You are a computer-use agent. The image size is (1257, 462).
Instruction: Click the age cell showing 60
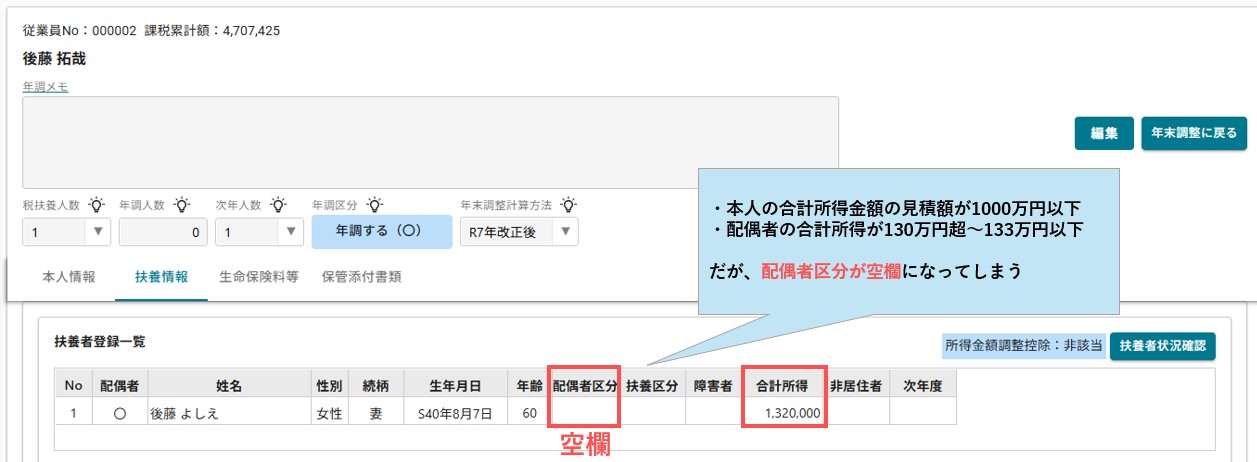(528, 413)
